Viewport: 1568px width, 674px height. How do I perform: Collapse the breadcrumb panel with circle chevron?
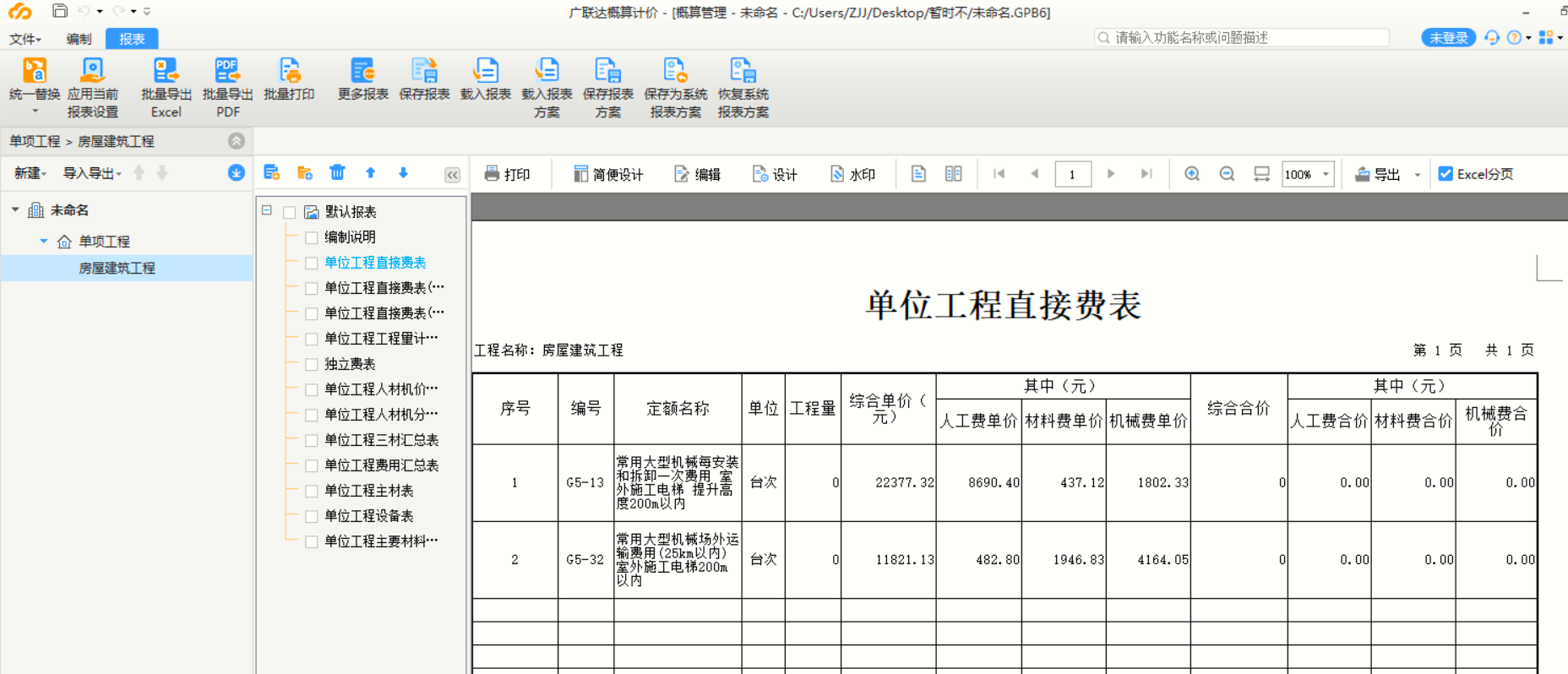pyautogui.click(x=237, y=141)
